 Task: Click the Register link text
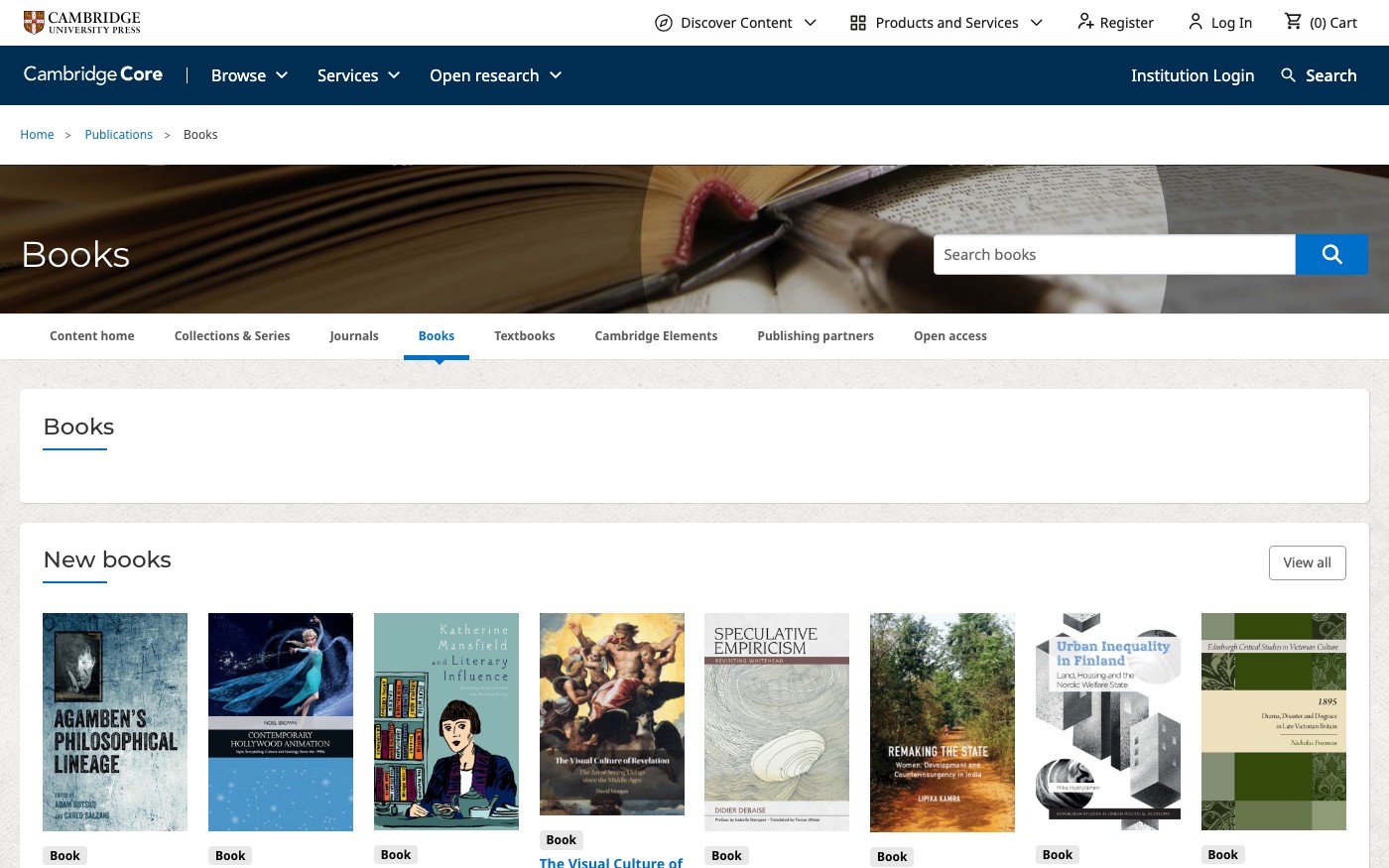(1127, 23)
